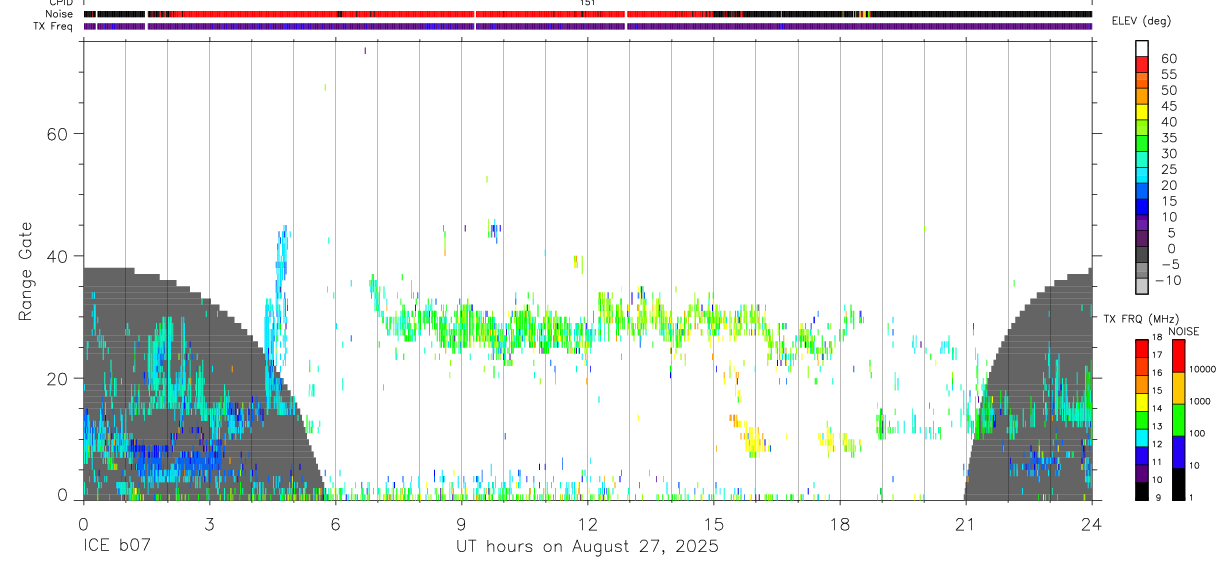Click the blue 15–20 degree elevation swatch
The height and width of the screenshot is (567, 1228).
pos(1143,193)
